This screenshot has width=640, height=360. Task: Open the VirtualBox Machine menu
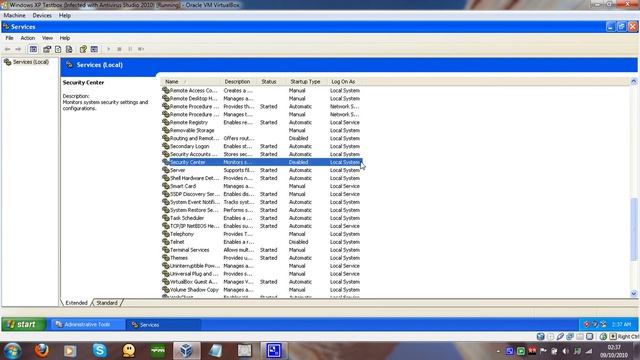pos(14,16)
